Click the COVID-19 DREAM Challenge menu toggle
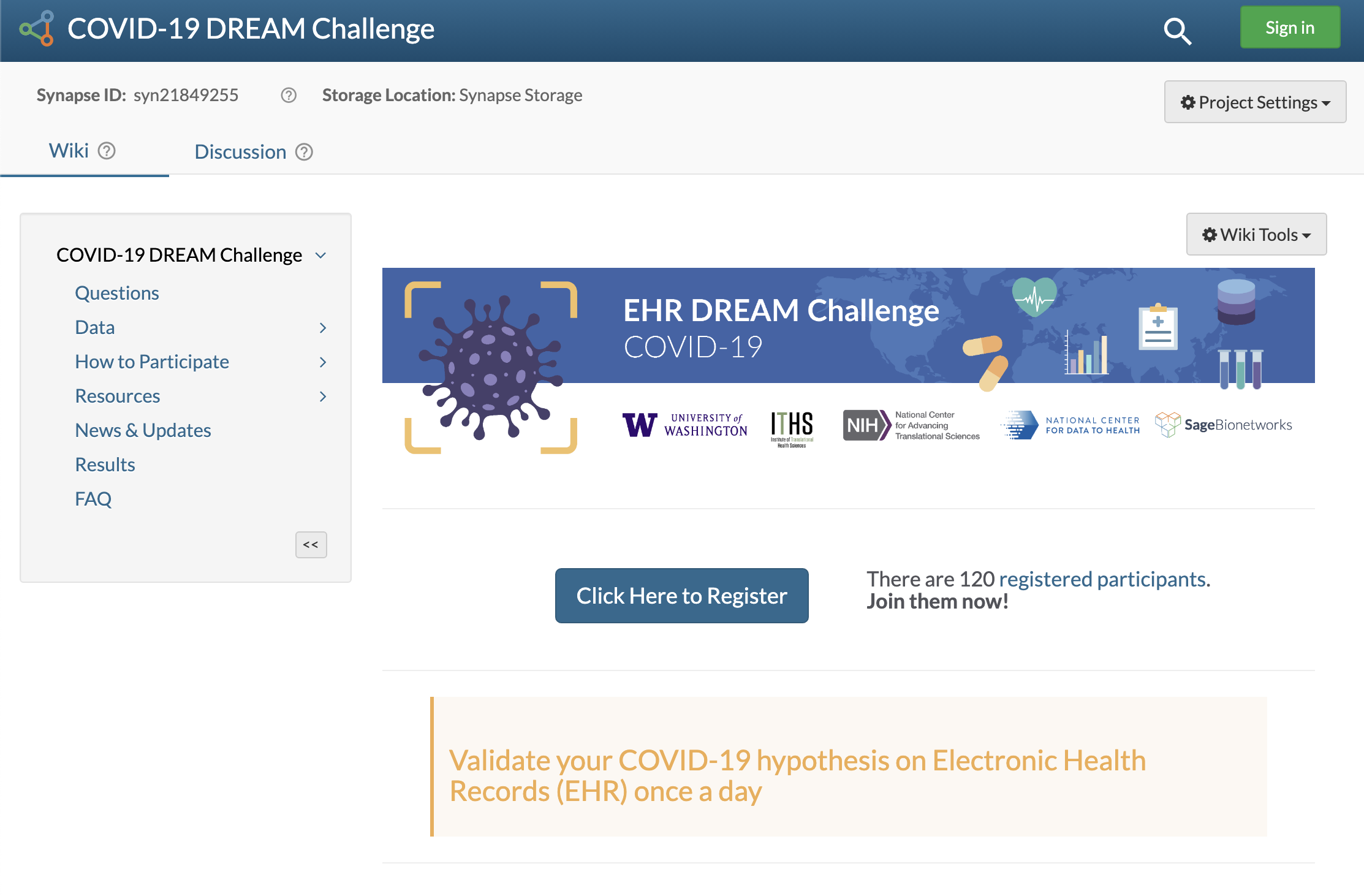The width and height of the screenshot is (1364, 896). point(321,254)
